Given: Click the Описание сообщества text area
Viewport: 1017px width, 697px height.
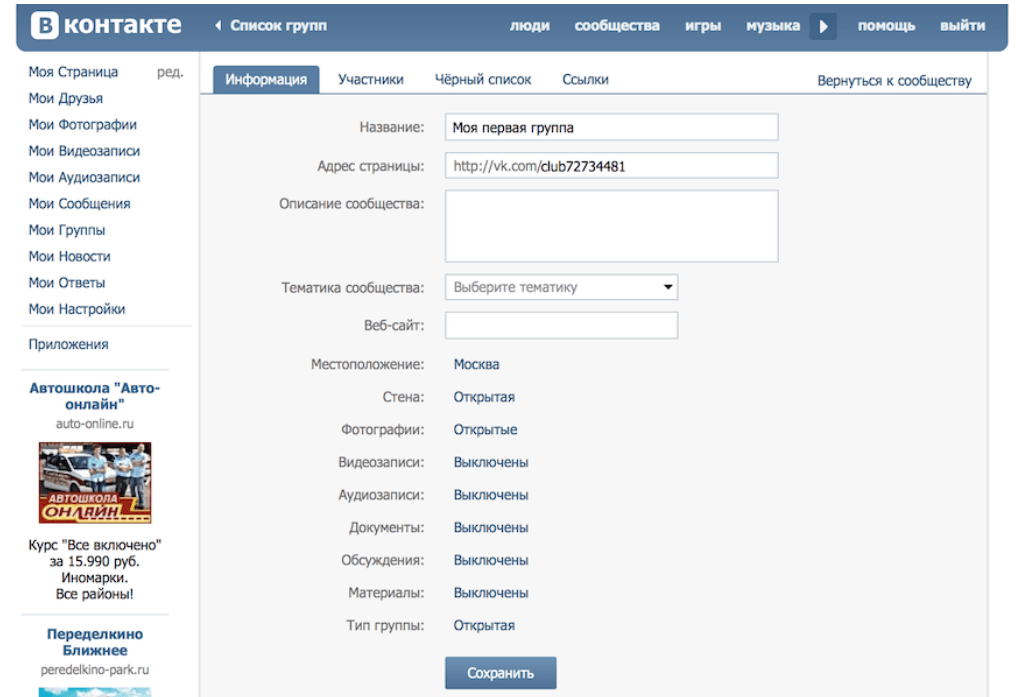Looking at the screenshot, I should click(612, 226).
